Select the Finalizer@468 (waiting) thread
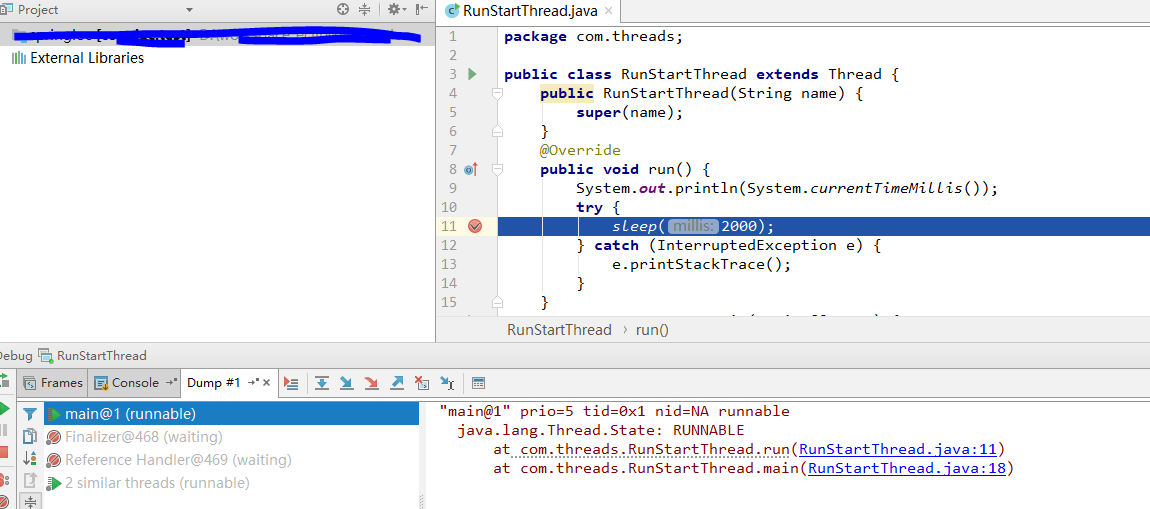This screenshot has width=1150, height=509. [x=231, y=438]
